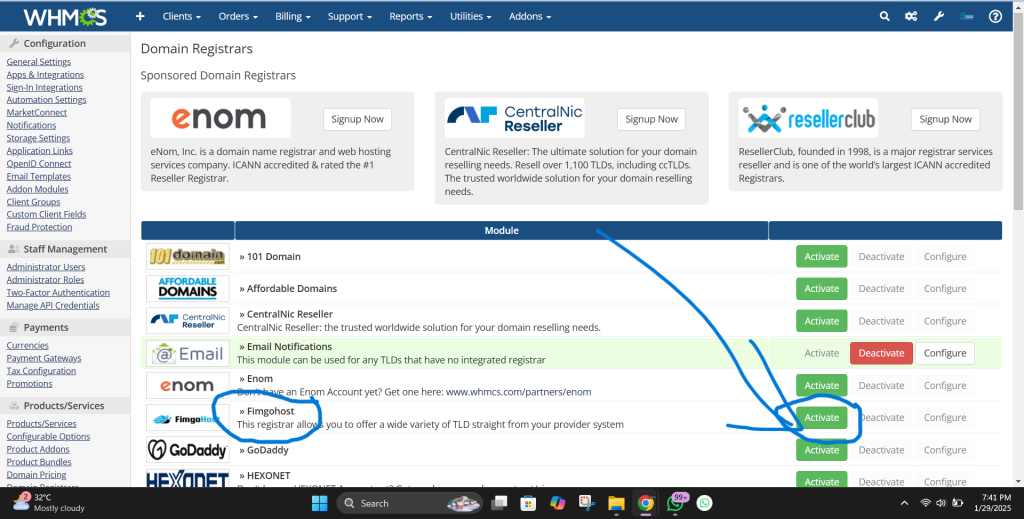
Task: Open Apps & Integrations link
Action: [x=45, y=74]
